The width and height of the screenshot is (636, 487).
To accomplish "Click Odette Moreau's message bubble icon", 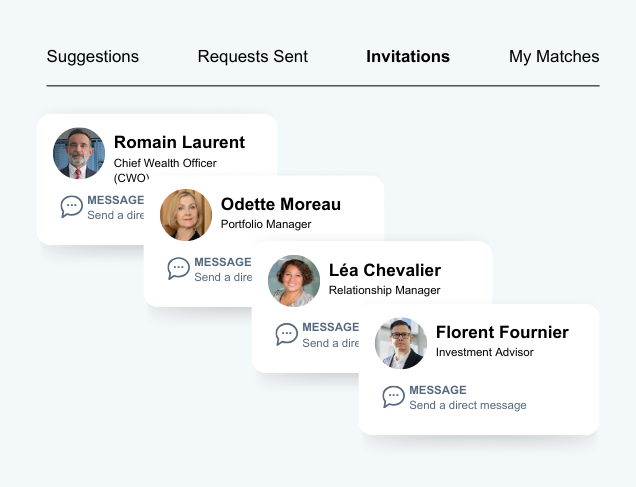I will (179, 269).
